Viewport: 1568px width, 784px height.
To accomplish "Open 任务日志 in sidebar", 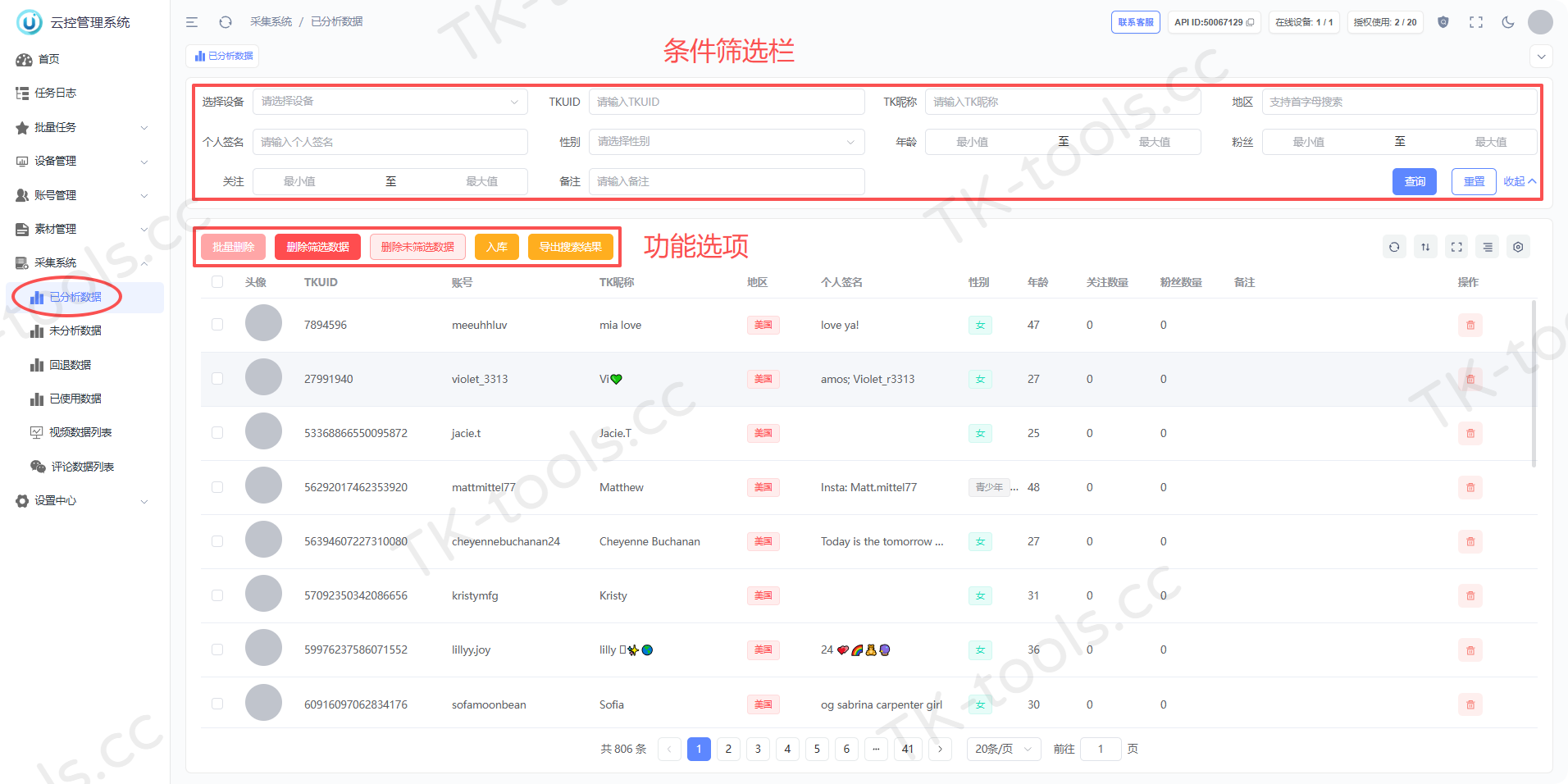I will (84, 93).
